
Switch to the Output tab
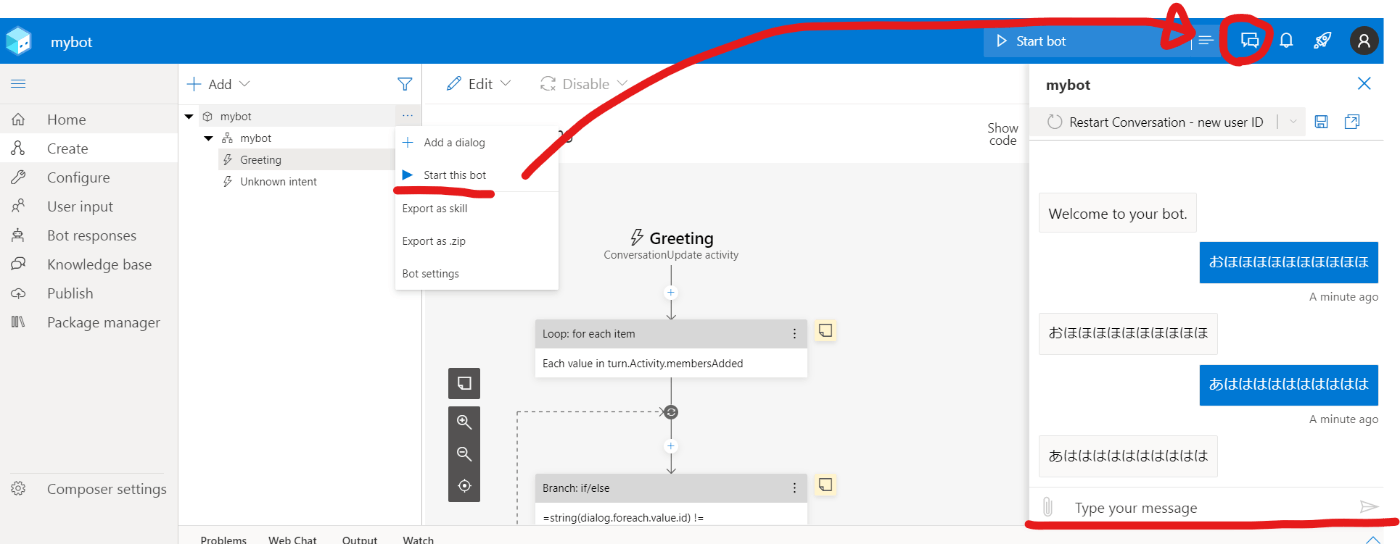point(360,540)
